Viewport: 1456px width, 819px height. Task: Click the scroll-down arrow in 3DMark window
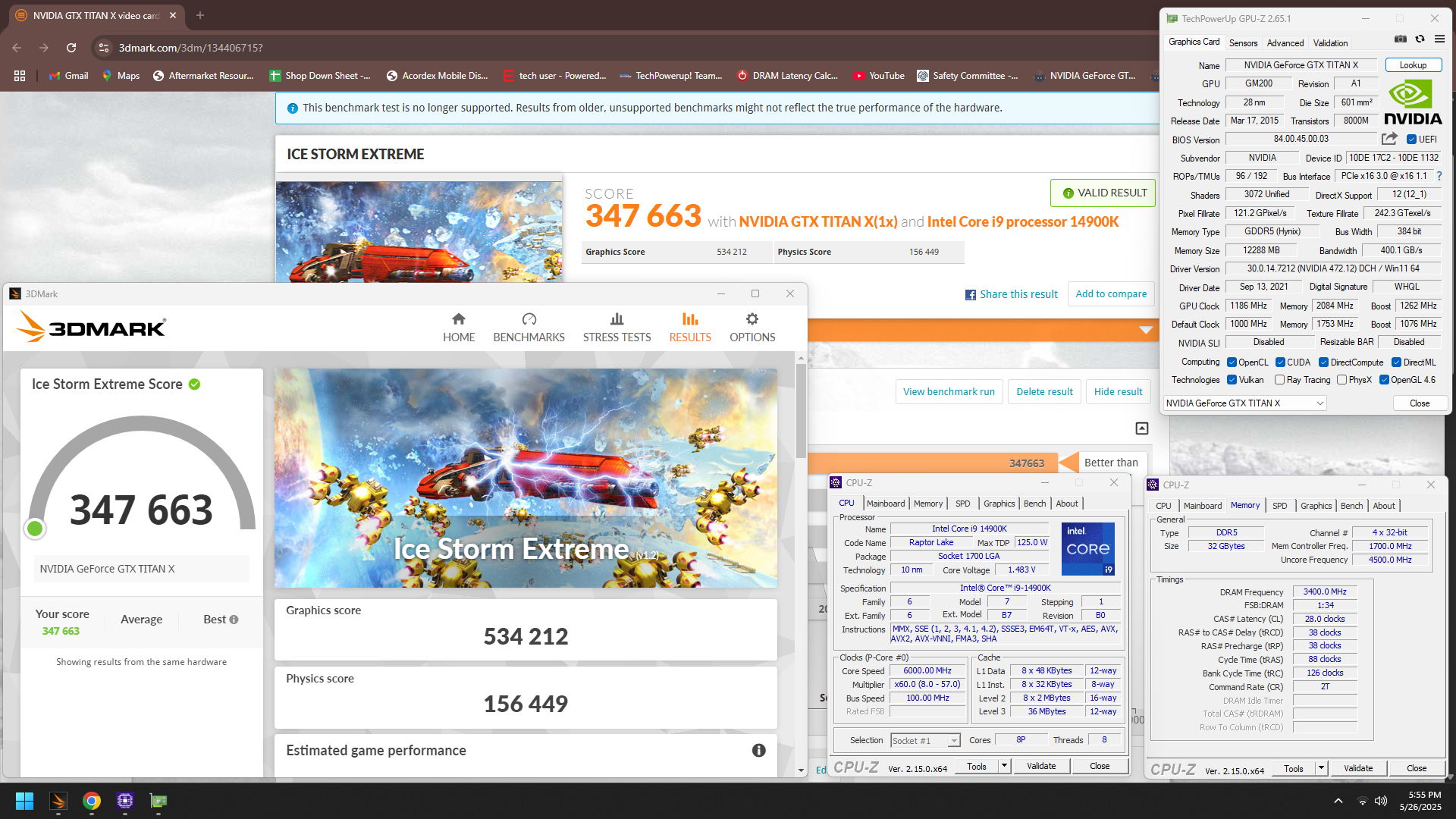(801, 770)
